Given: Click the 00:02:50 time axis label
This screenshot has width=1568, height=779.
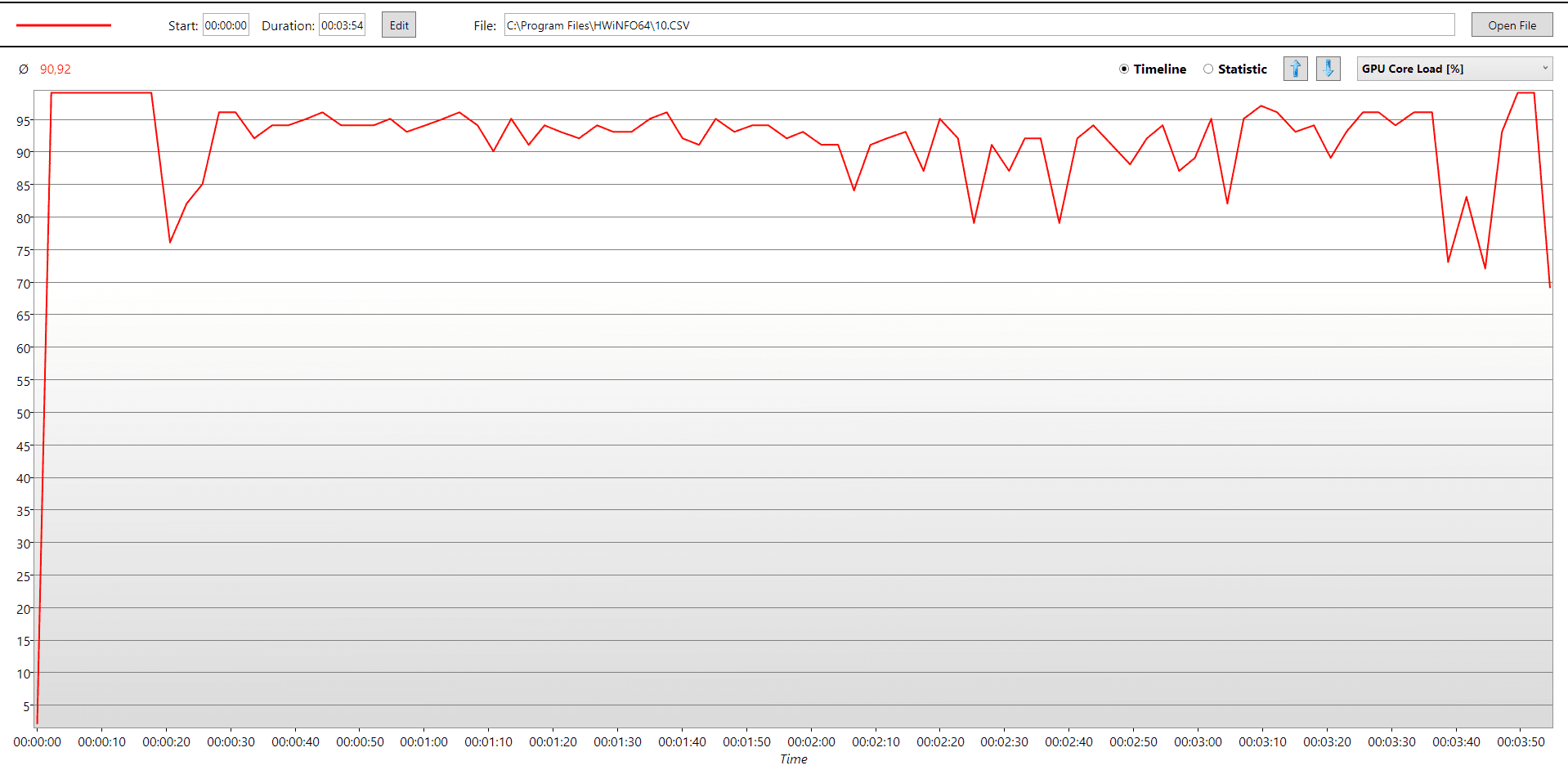Looking at the screenshot, I should [x=1134, y=742].
